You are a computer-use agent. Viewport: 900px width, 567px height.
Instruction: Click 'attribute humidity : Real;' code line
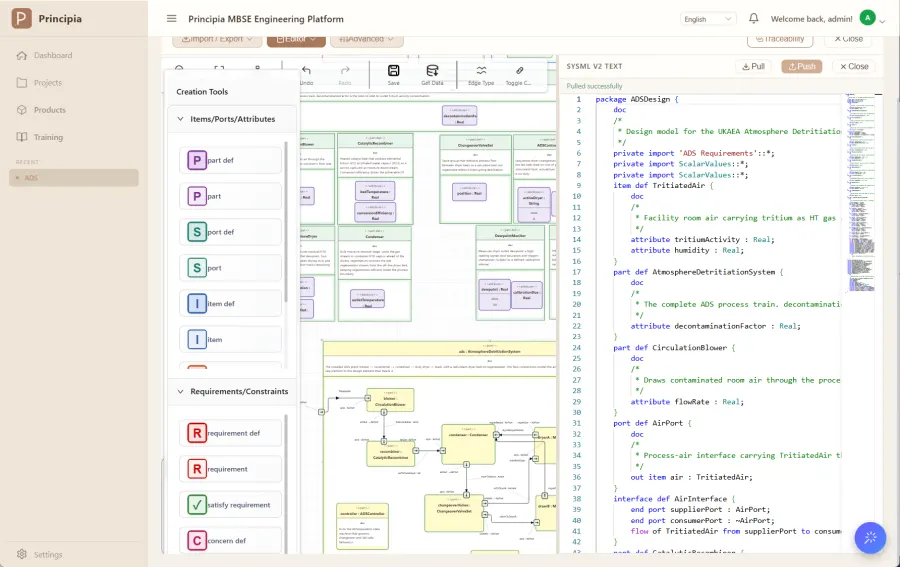click(687, 250)
